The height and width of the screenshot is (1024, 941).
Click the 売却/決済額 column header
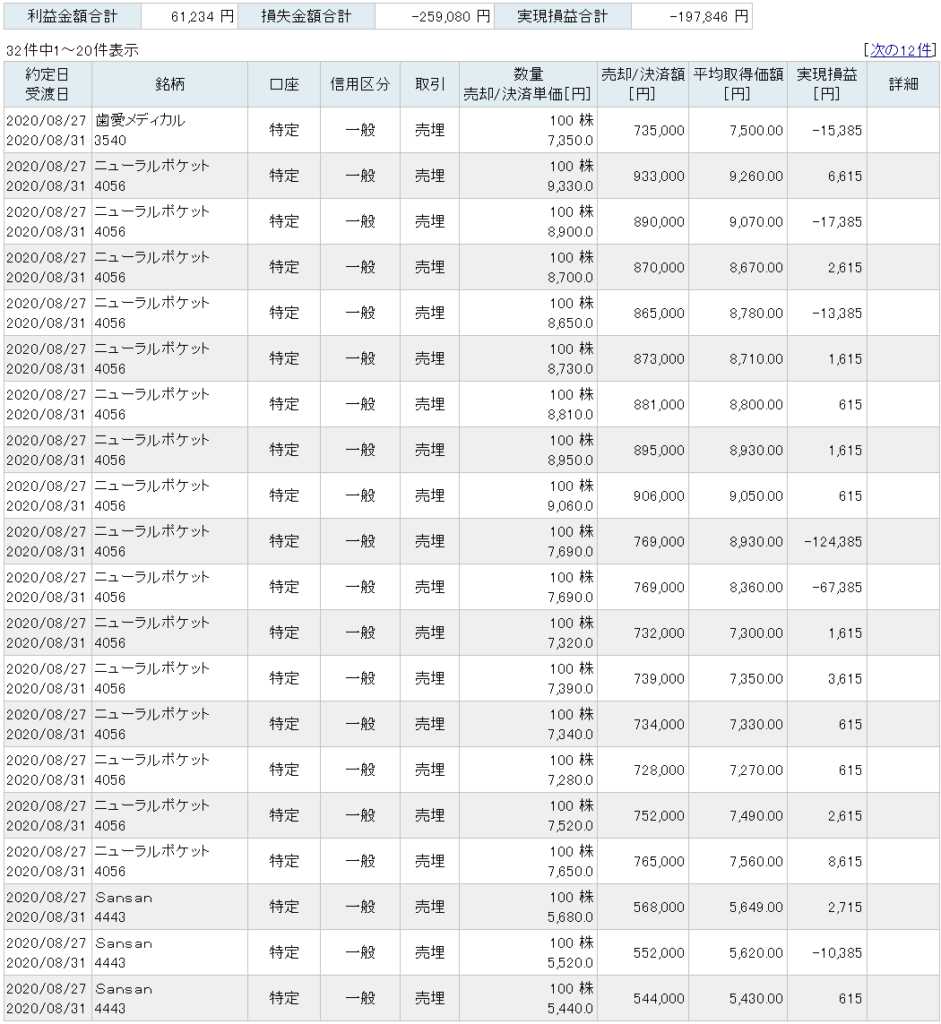(643, 85)
